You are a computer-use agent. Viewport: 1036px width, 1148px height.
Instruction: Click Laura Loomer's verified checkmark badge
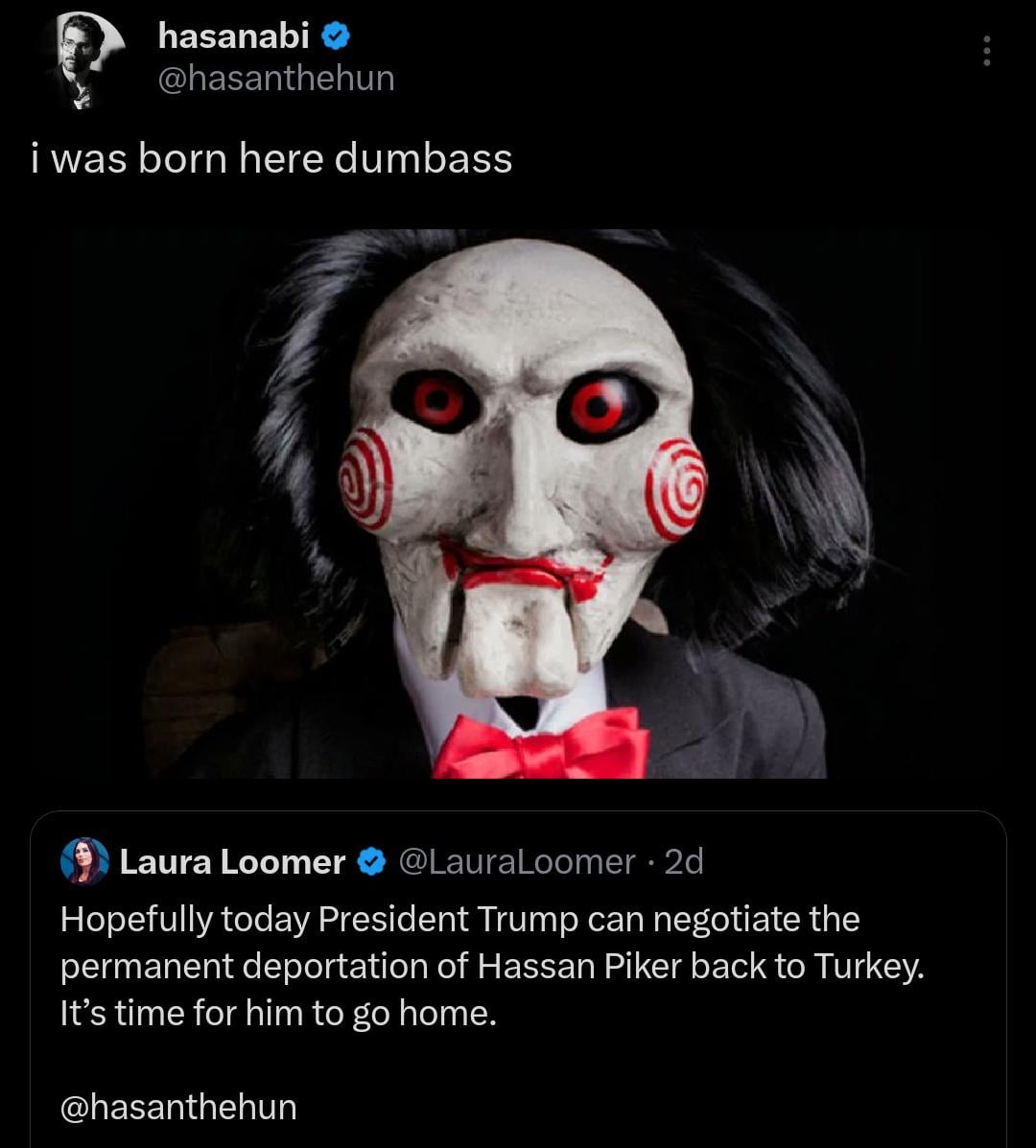tap(371, 862)
